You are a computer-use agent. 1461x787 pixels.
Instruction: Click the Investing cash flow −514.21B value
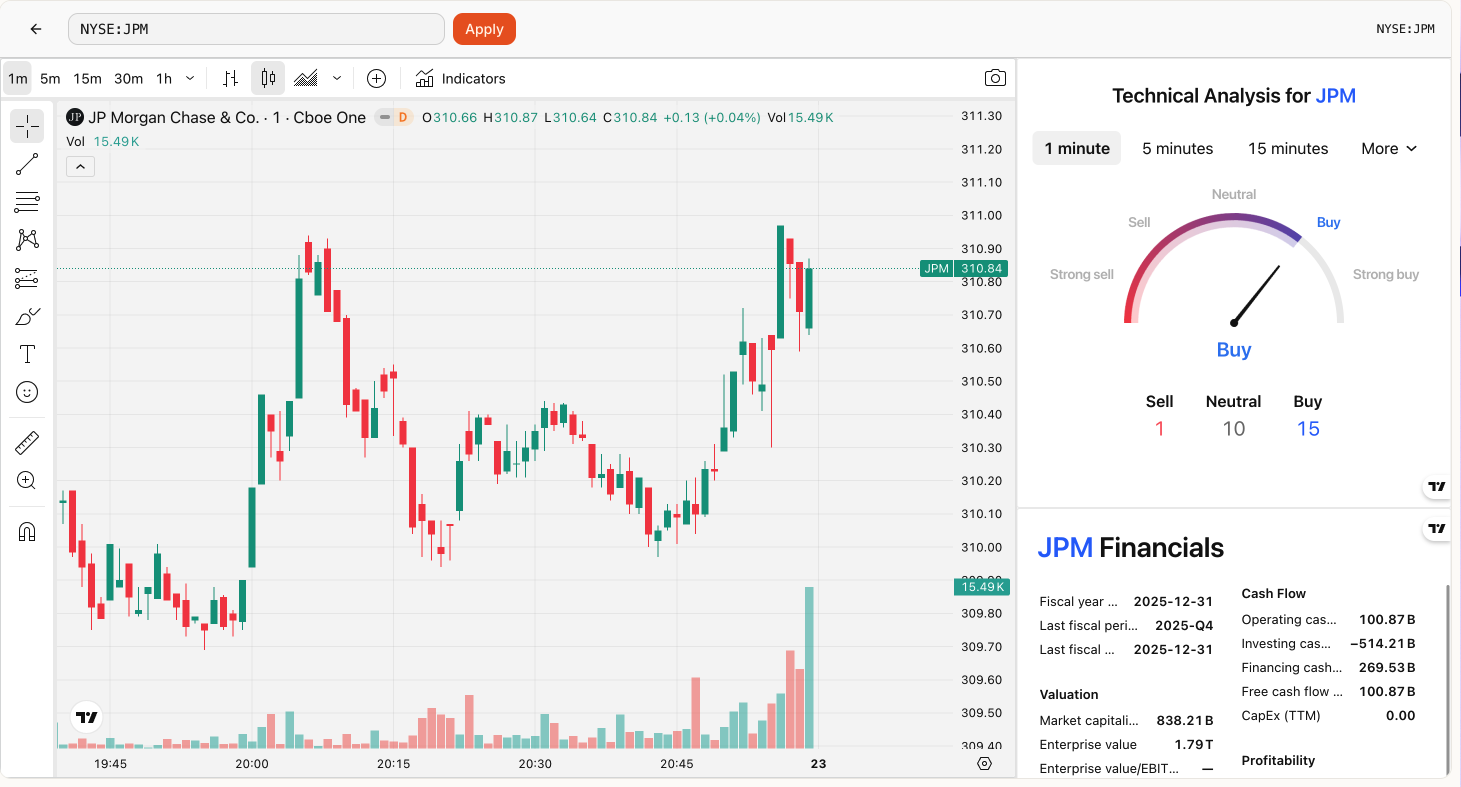(1383, 643)
